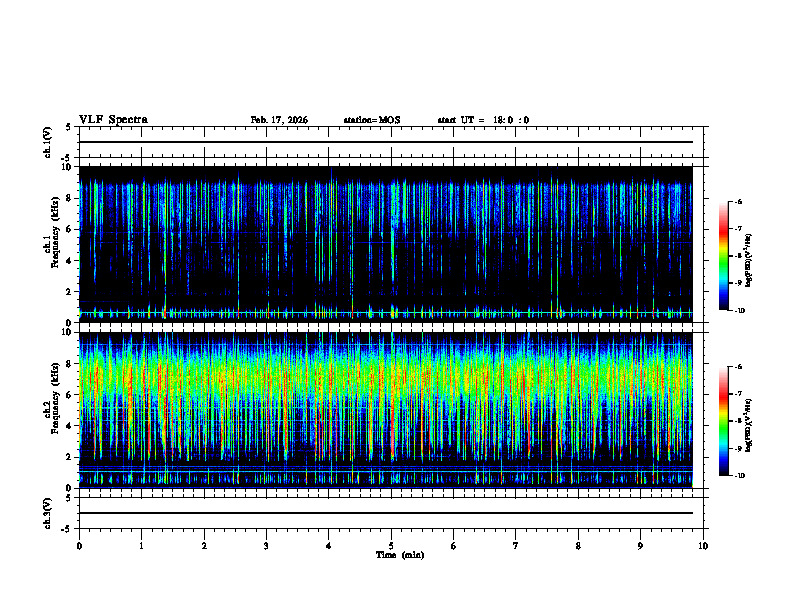Viewport: 792px width, 612px height.
Task: Click the "ch.3(V)" axis label
Action: 47,513
